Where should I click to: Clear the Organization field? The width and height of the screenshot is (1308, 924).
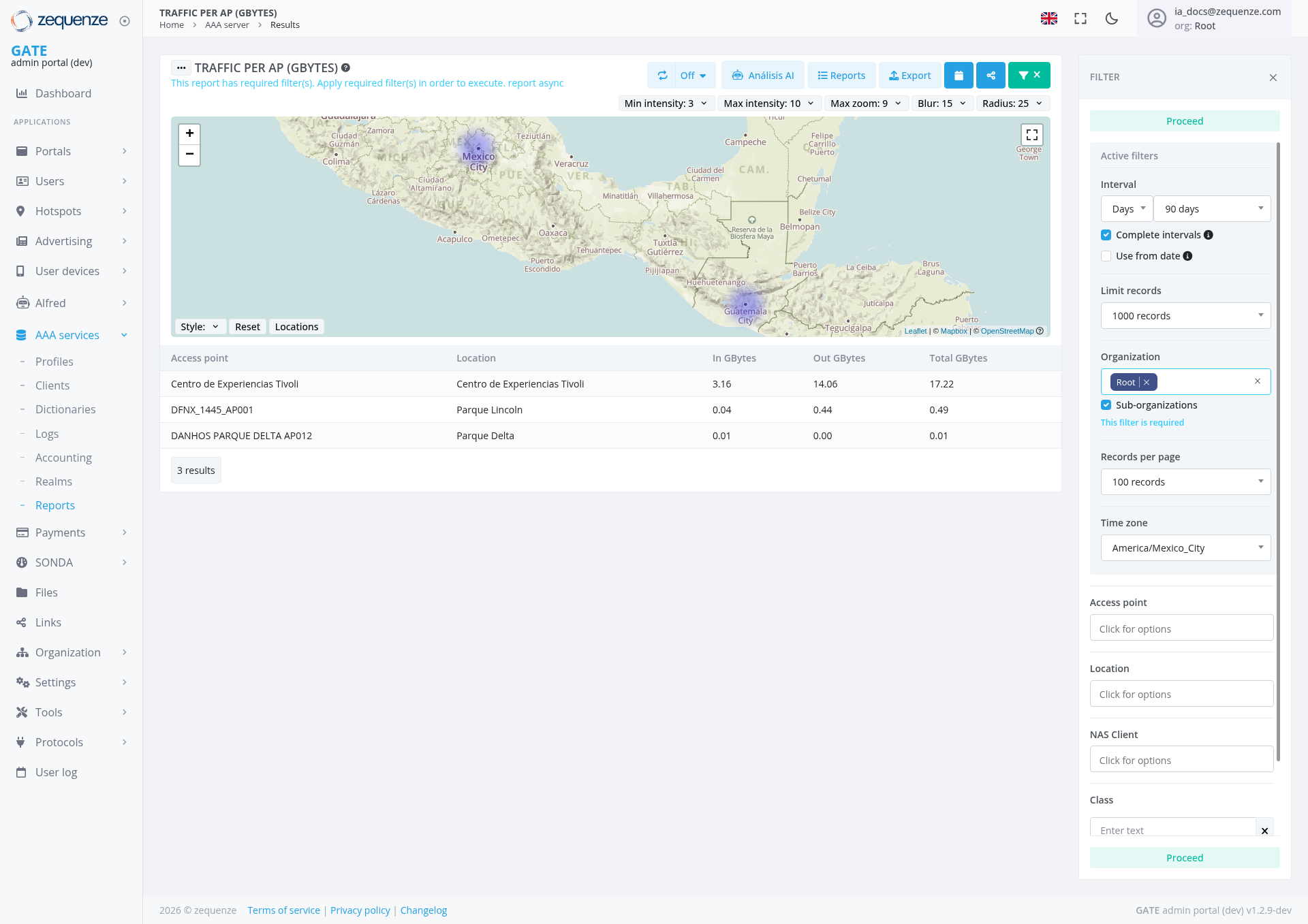[1258, 381]
